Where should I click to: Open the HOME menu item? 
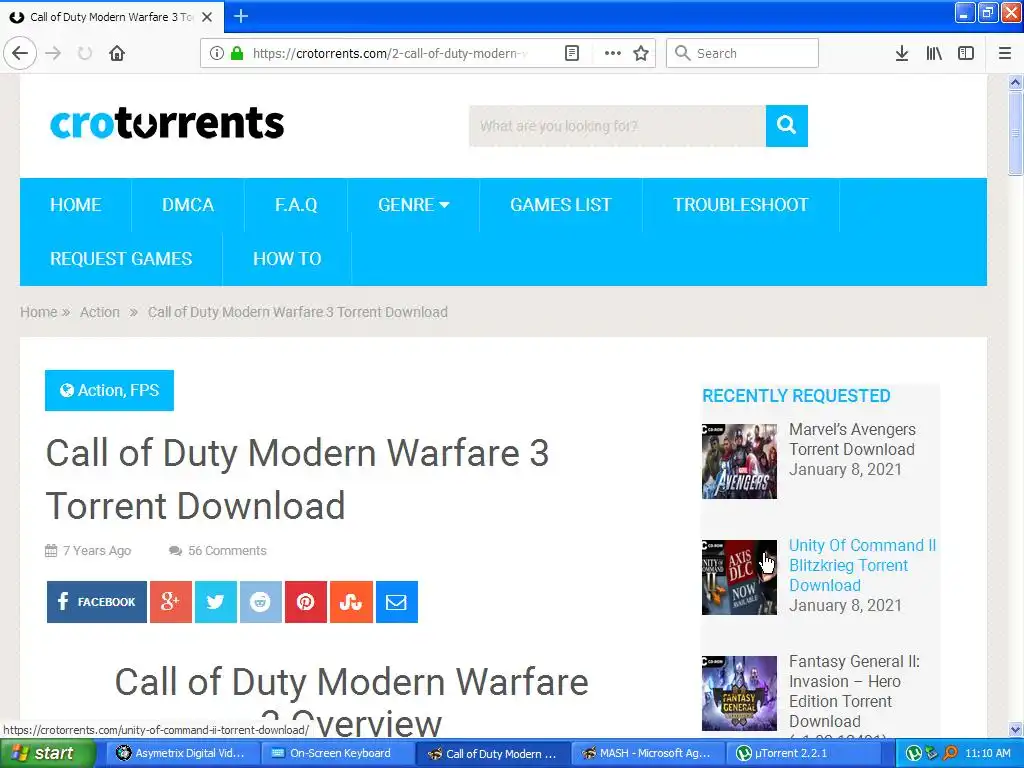(76, 205)
